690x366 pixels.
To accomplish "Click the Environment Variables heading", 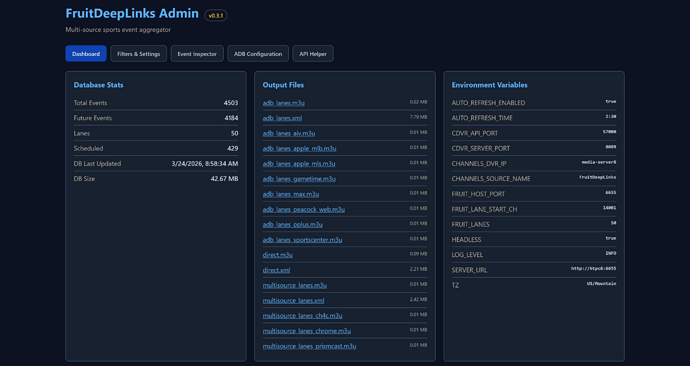I will 489,85.
